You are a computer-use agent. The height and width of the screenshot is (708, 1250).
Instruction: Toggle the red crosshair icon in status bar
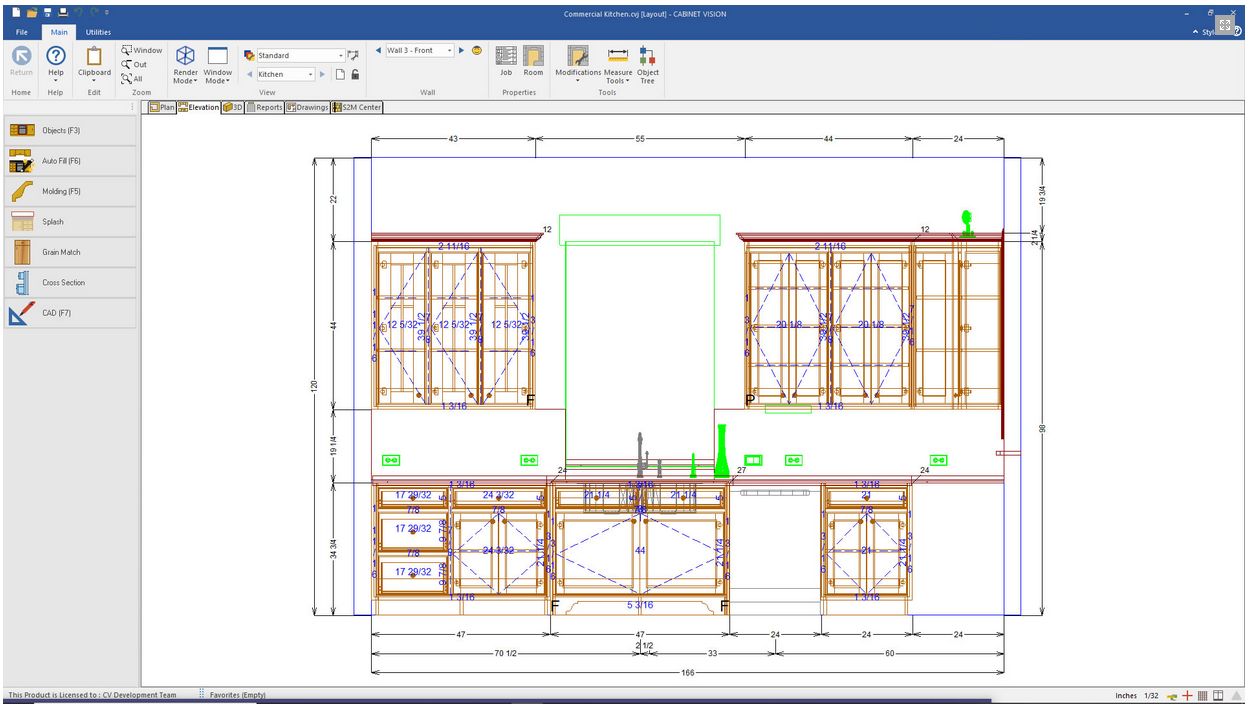(1188, 695)
